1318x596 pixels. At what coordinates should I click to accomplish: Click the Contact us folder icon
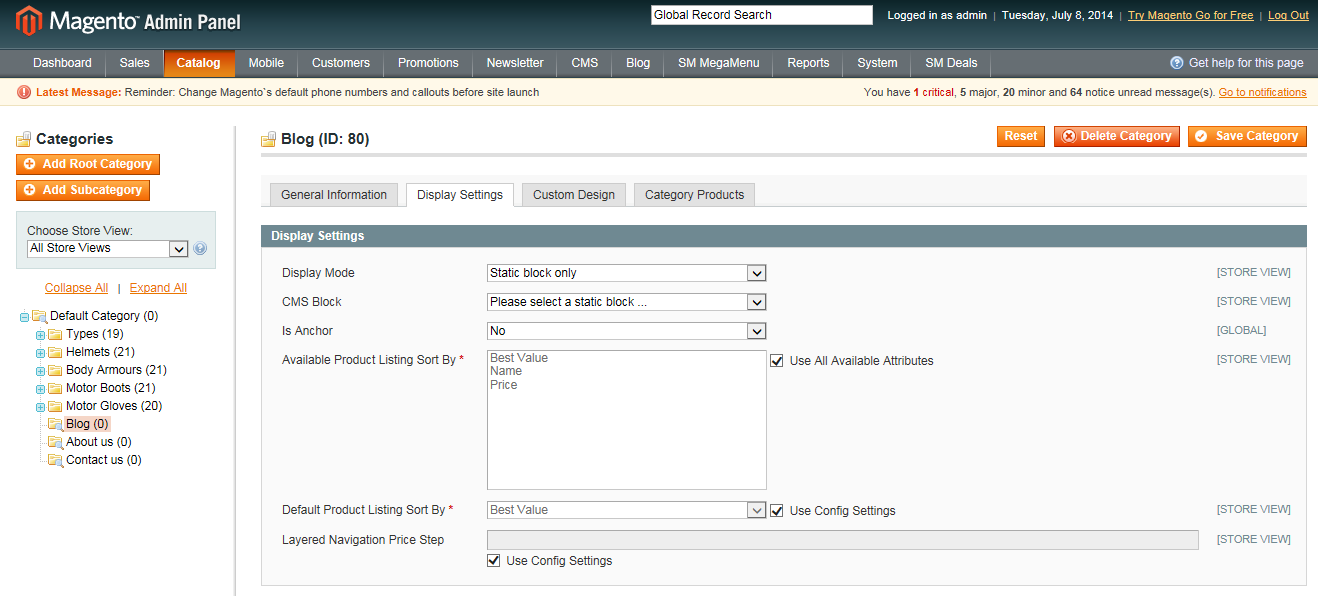click(55, 460)
